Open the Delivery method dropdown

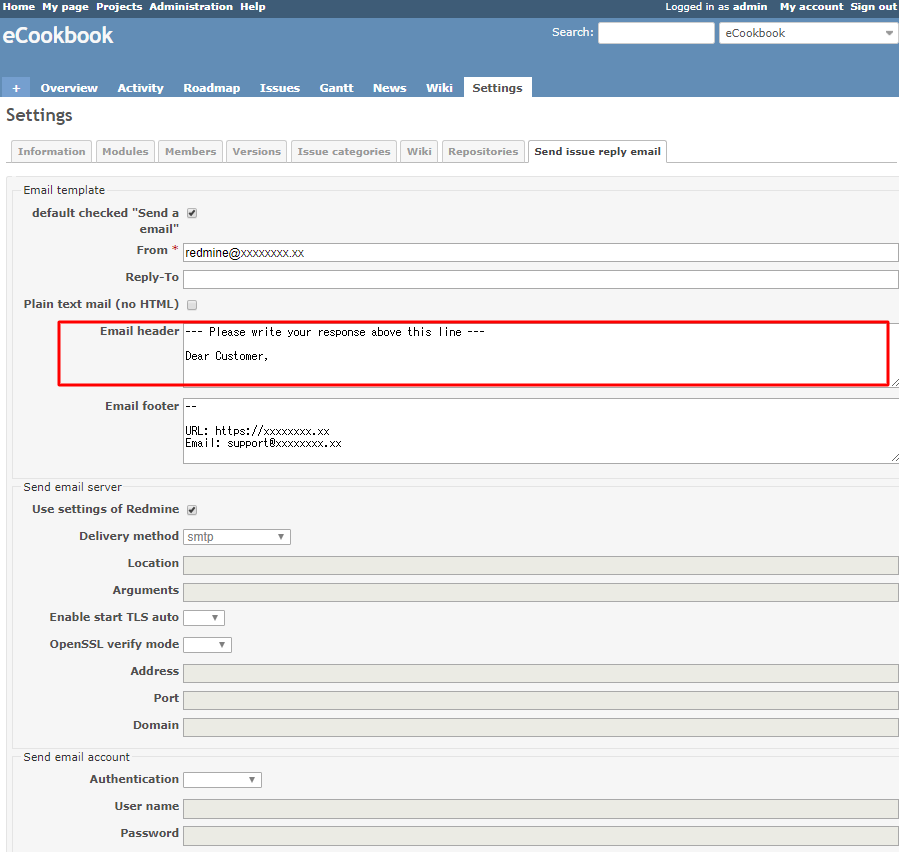[236, 536]
